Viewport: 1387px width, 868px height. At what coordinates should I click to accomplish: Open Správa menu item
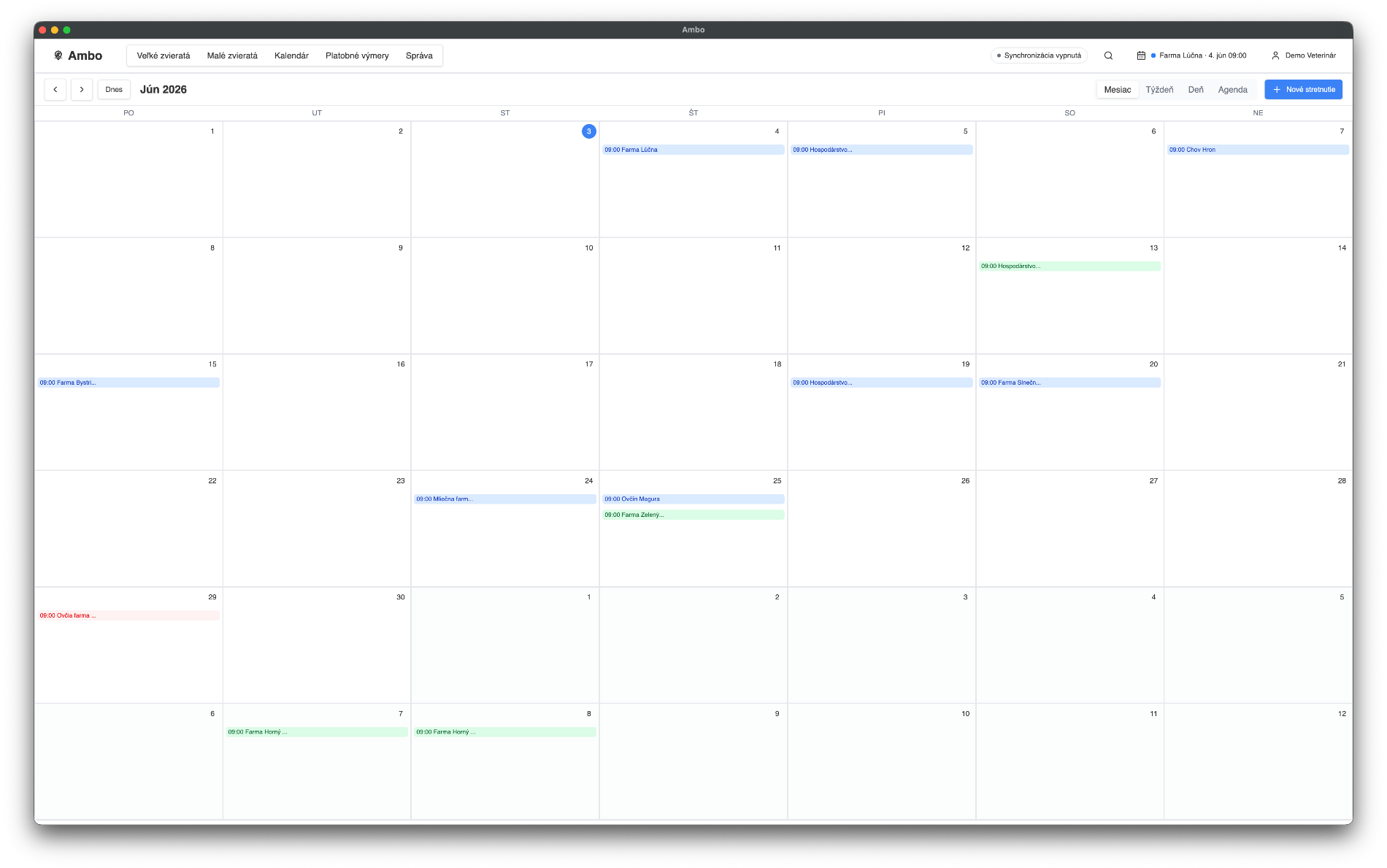coord(419,55)
